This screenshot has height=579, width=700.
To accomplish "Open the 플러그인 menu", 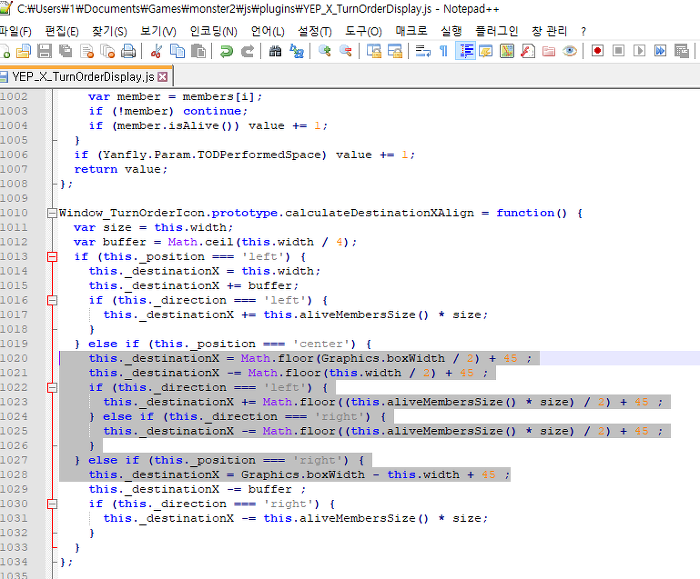I will pos(496,31).
